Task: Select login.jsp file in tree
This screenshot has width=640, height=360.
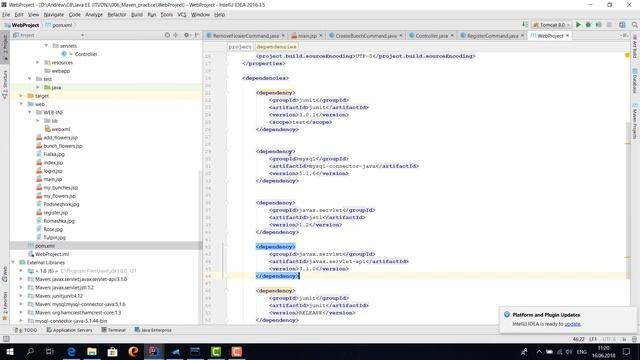Action: [x=53, y=171]
